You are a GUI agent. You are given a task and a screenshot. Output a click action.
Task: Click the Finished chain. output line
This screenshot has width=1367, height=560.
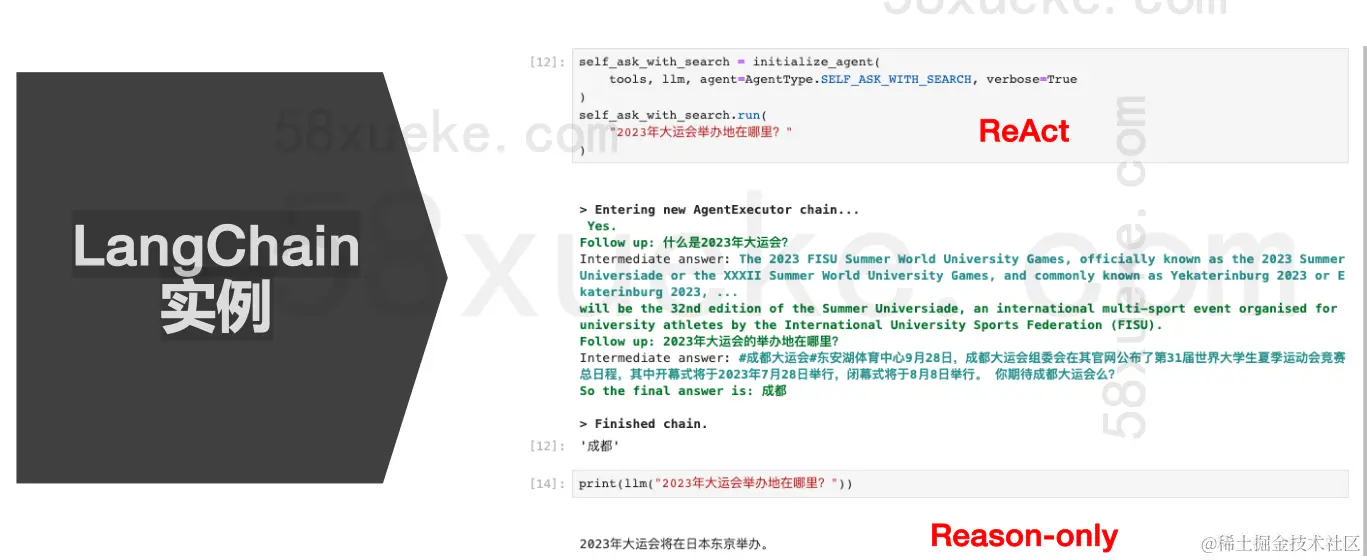[643, 424]
